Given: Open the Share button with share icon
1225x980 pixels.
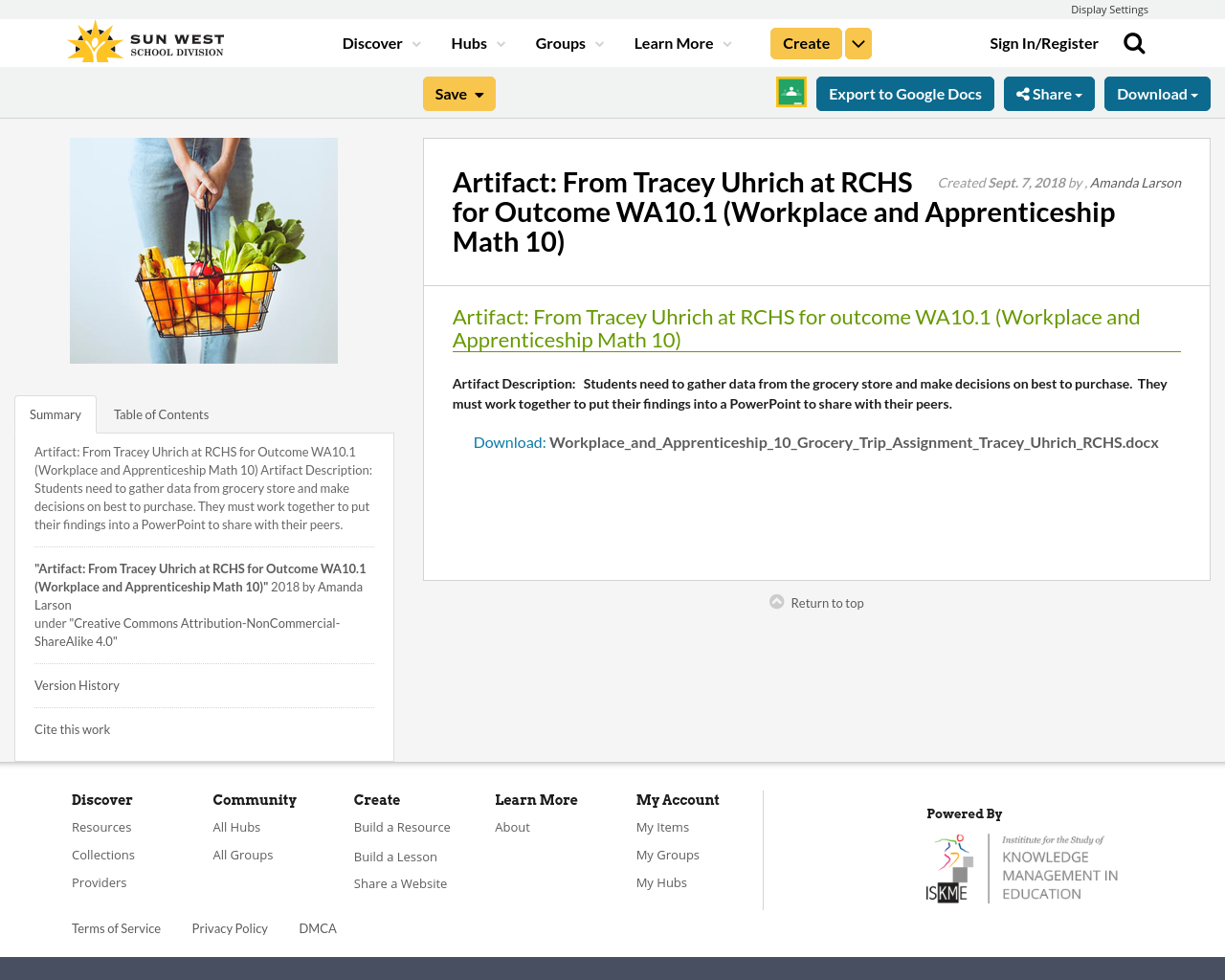Looking at the screenshot, I should (x=1049, y=94).
